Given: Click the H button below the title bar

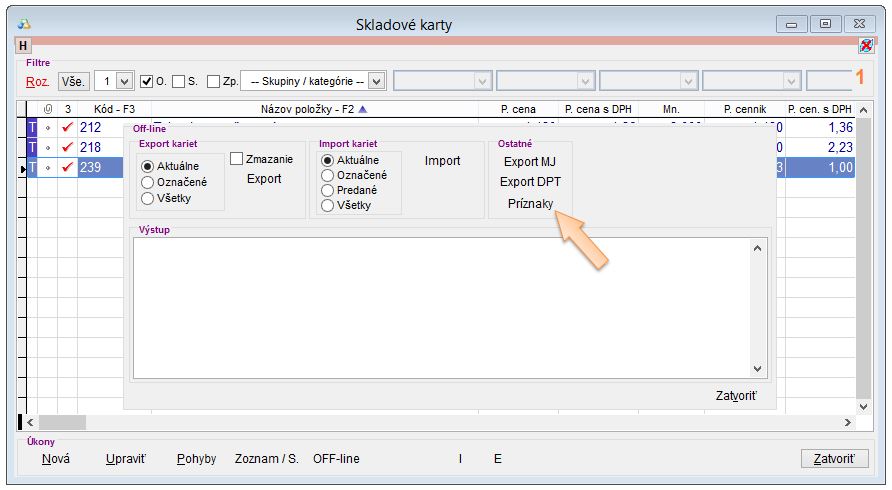Looking at the screenshot, I should [23, 45].
